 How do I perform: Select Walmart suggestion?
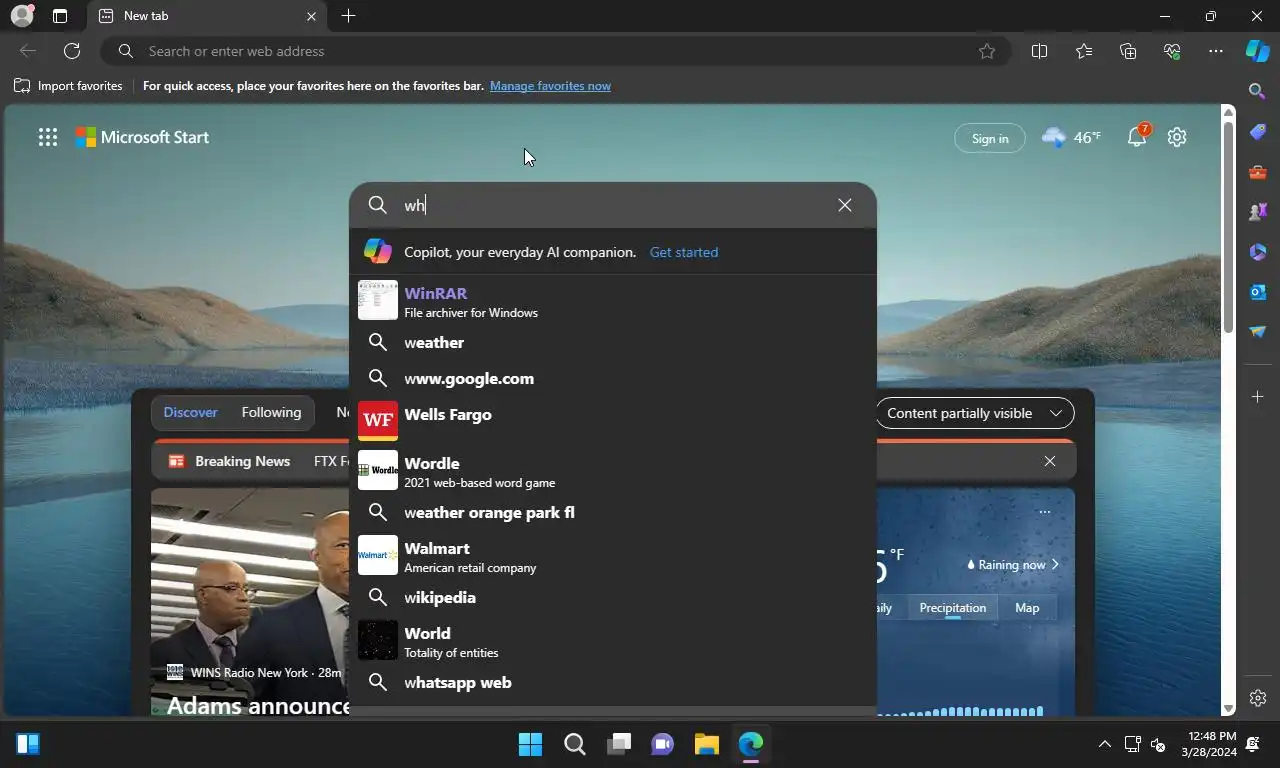click(613, 556)
